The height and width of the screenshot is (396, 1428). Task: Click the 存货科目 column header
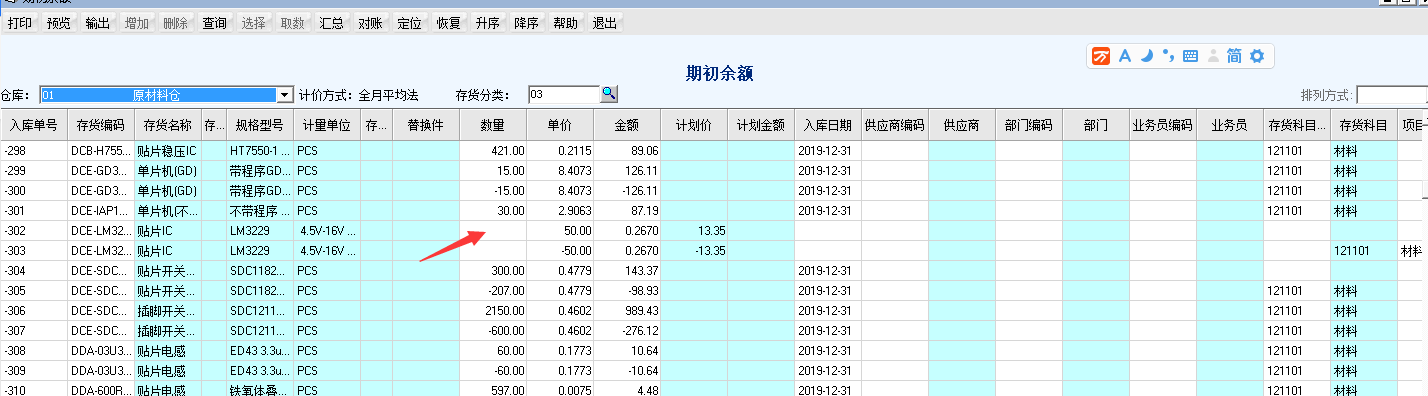(x=1364, y=125)
